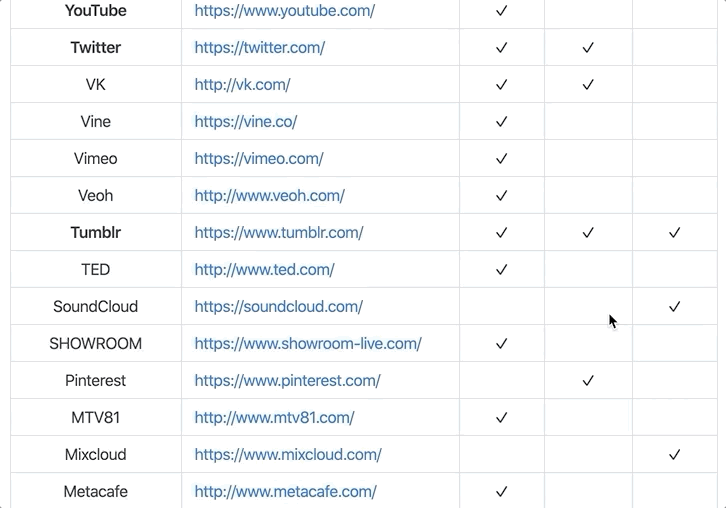Follow the mtv81.com link
This screenshot has width=726, height=508.
pyautogui.click(x=274, y=418)
